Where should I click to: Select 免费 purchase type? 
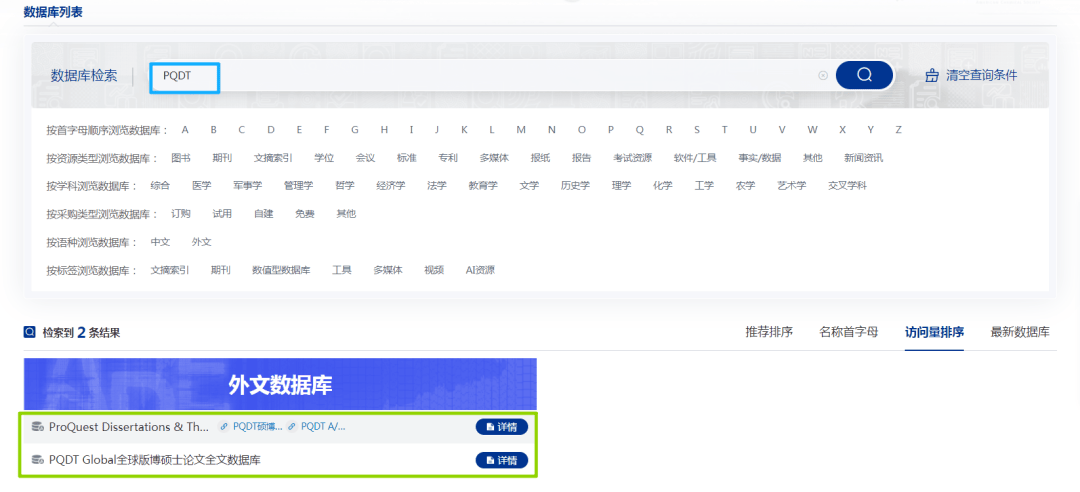304,214
